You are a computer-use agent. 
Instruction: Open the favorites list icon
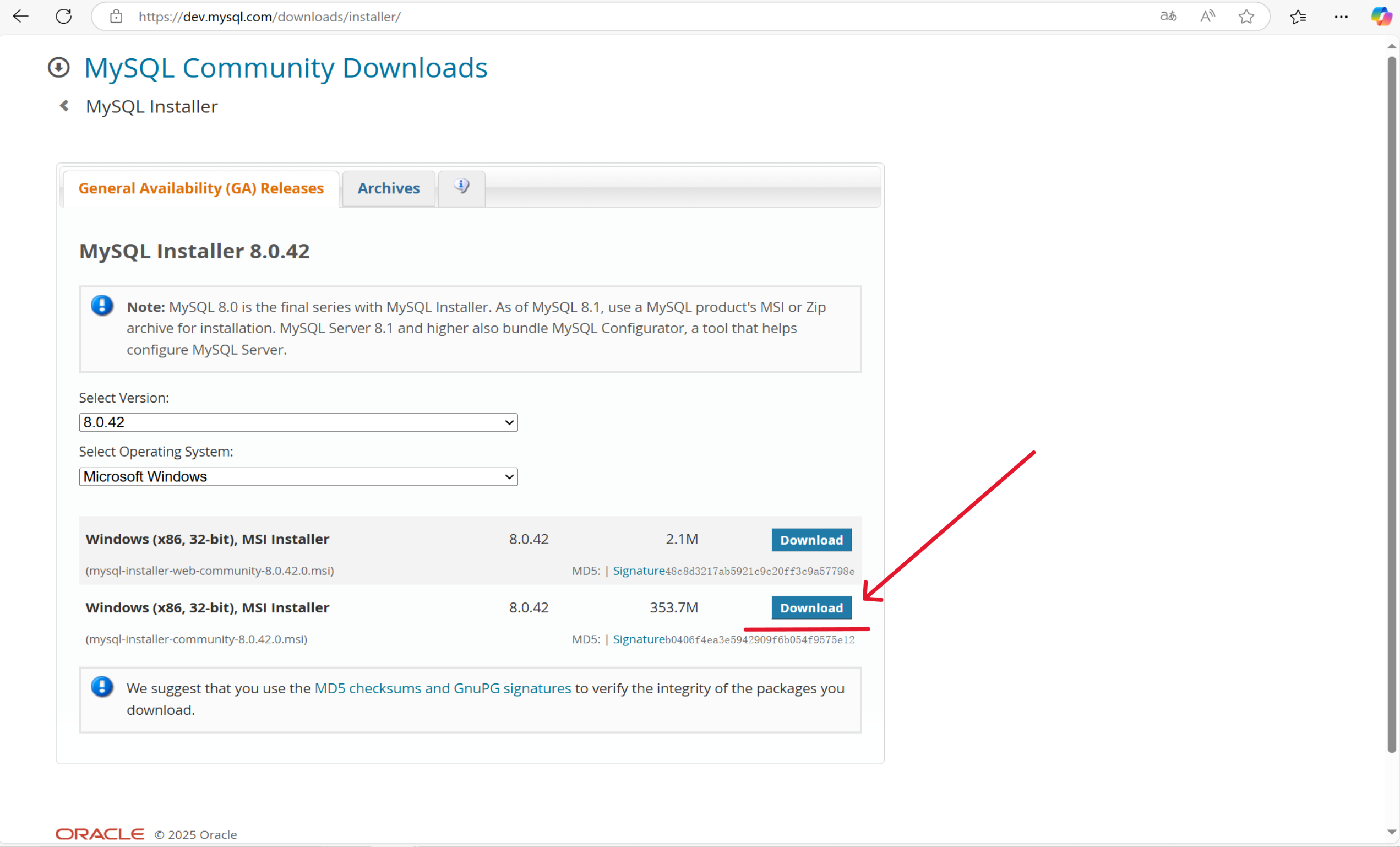(1298, 17)
